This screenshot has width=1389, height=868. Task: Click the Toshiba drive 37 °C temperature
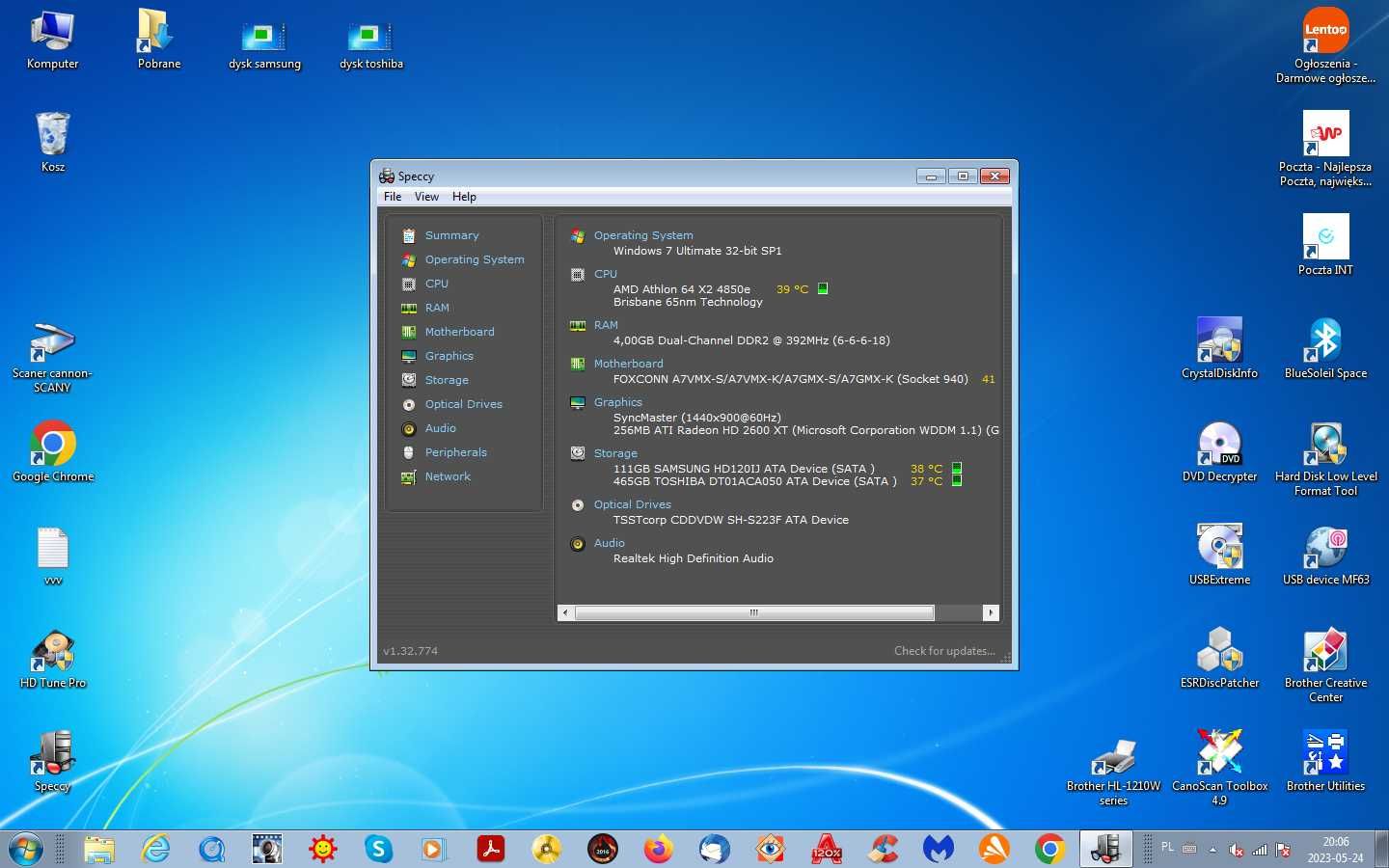pos(926,481)
